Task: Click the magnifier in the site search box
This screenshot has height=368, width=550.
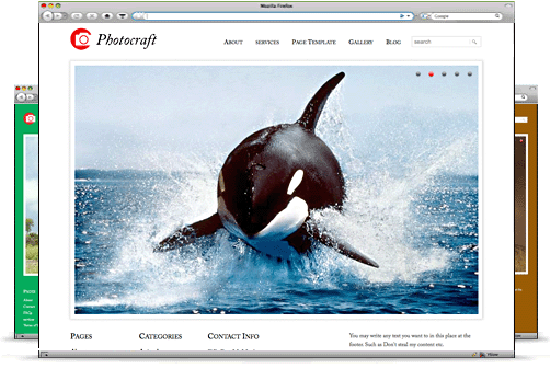Action: (x=474, y=42)
